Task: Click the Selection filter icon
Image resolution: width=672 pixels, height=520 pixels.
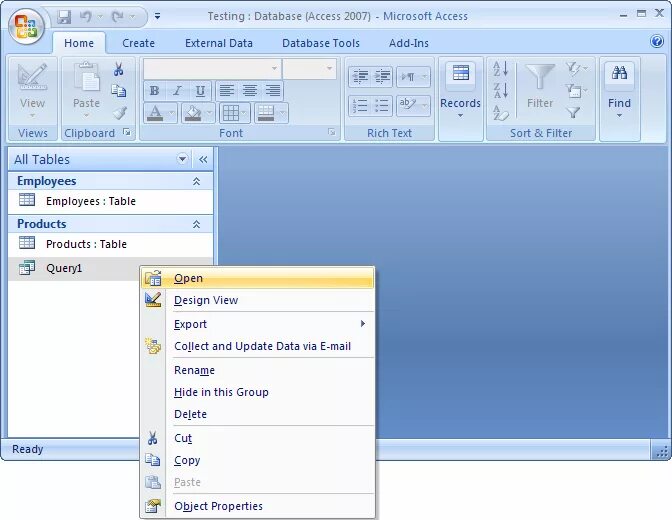Action: click(x=575, y=69)
